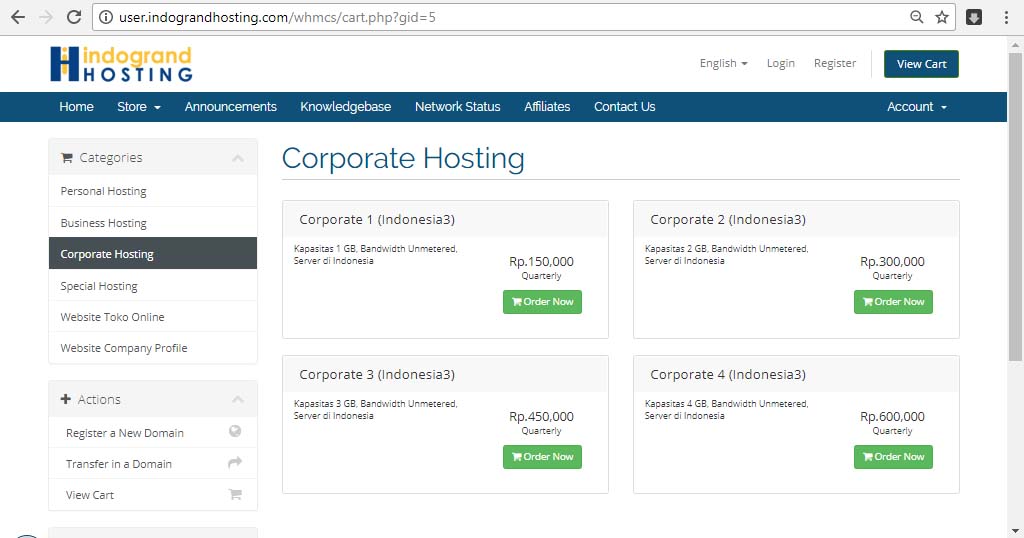Image resolution: width=1024 pixels, height=538 pixels.
Task: Click the globe icon beside Register a New Domain
Action: (235, 432)
